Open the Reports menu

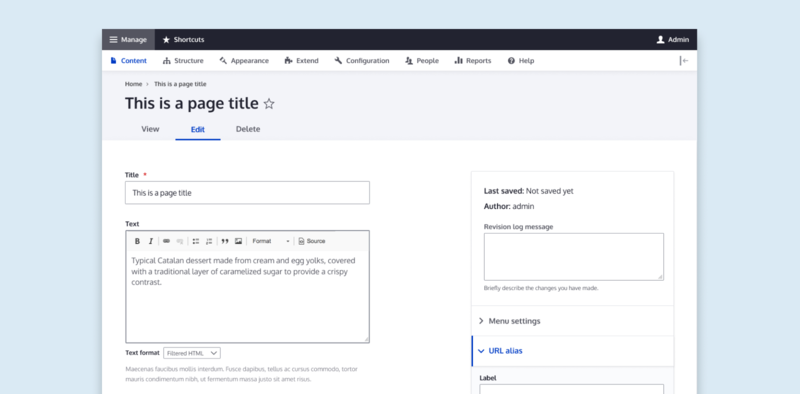pyautogui.click(x=473, y=61)
